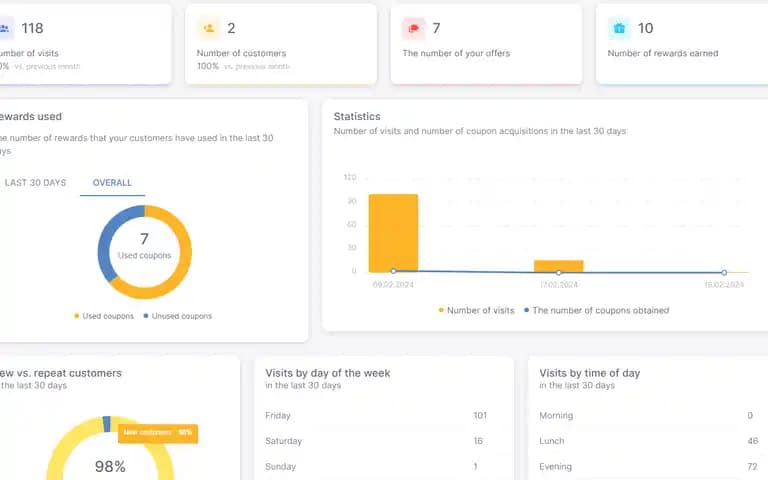Switch to the LAST 30 DAYS tab
This screenshot has height=480, width=768.
pos(35,183)
